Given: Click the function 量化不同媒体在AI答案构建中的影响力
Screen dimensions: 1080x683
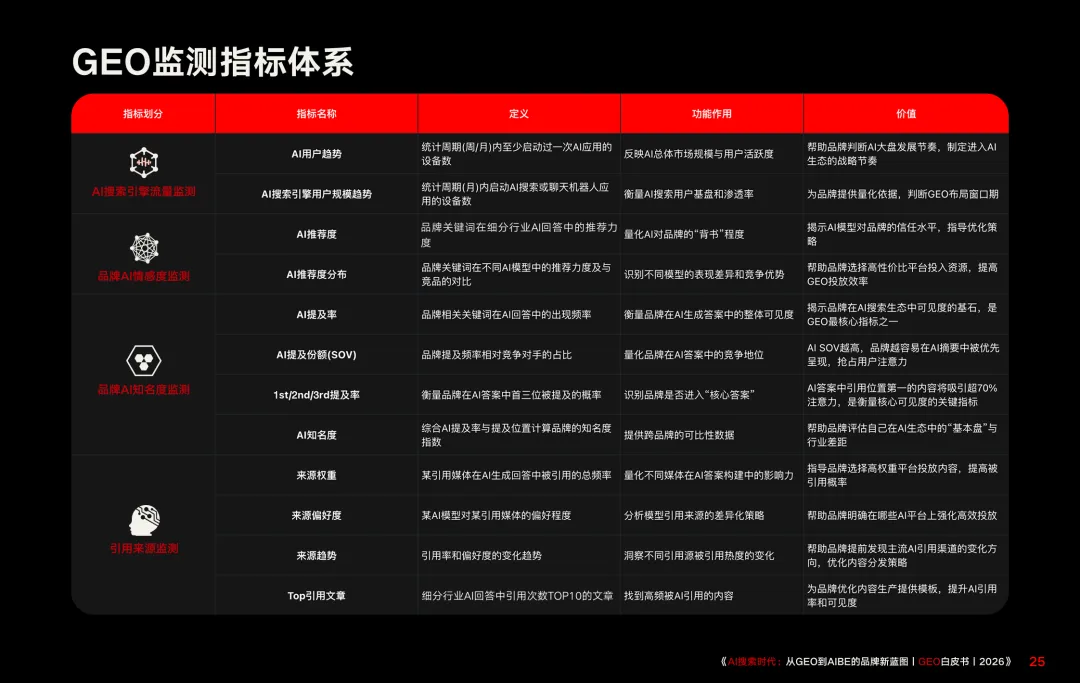Looking at the screenshot, I should (709, 475).
